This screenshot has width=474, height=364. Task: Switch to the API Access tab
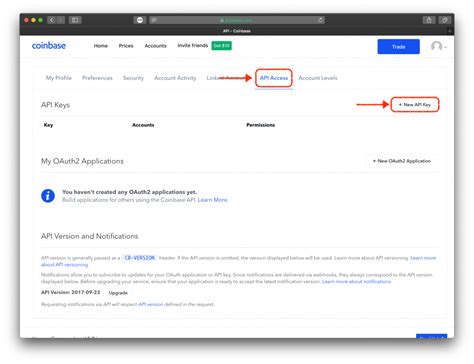coord(274,78)
